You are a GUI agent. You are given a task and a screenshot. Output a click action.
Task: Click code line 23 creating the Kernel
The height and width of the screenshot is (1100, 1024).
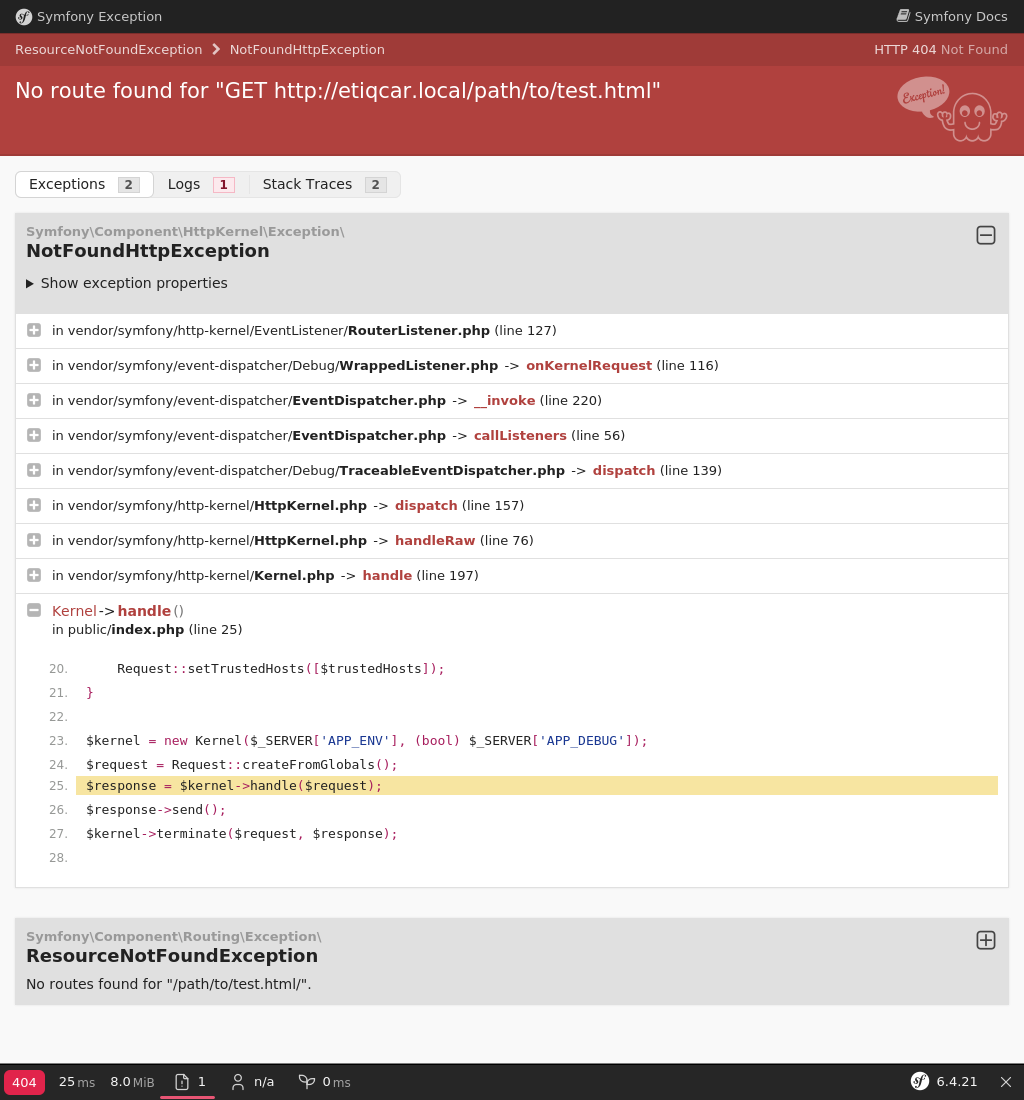click(x=366, y=741)
